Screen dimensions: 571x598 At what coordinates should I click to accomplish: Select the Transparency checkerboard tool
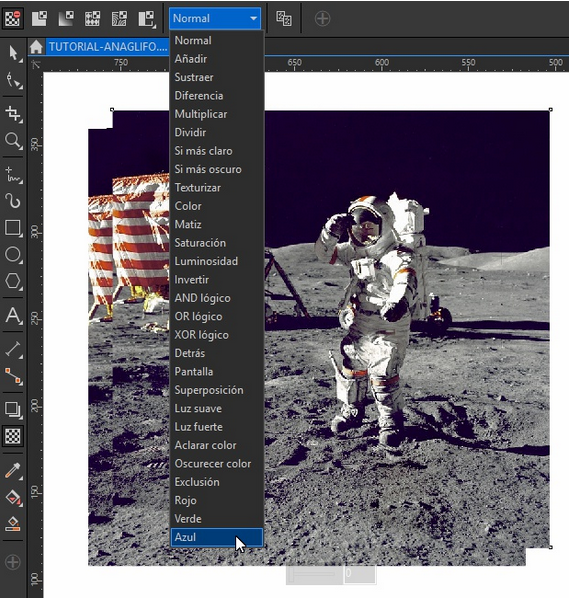pos(13,436)
